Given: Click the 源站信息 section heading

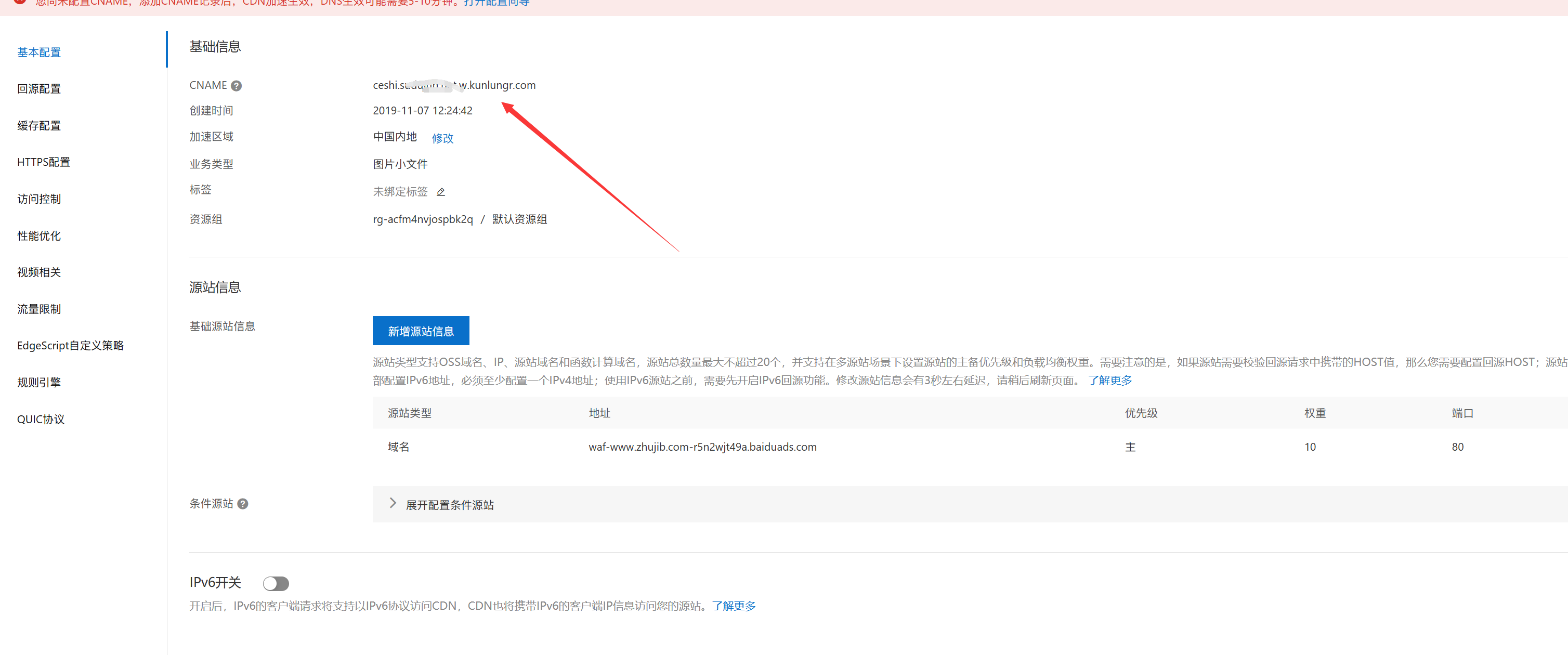Looking at the screenshot, I should [215, 287].
